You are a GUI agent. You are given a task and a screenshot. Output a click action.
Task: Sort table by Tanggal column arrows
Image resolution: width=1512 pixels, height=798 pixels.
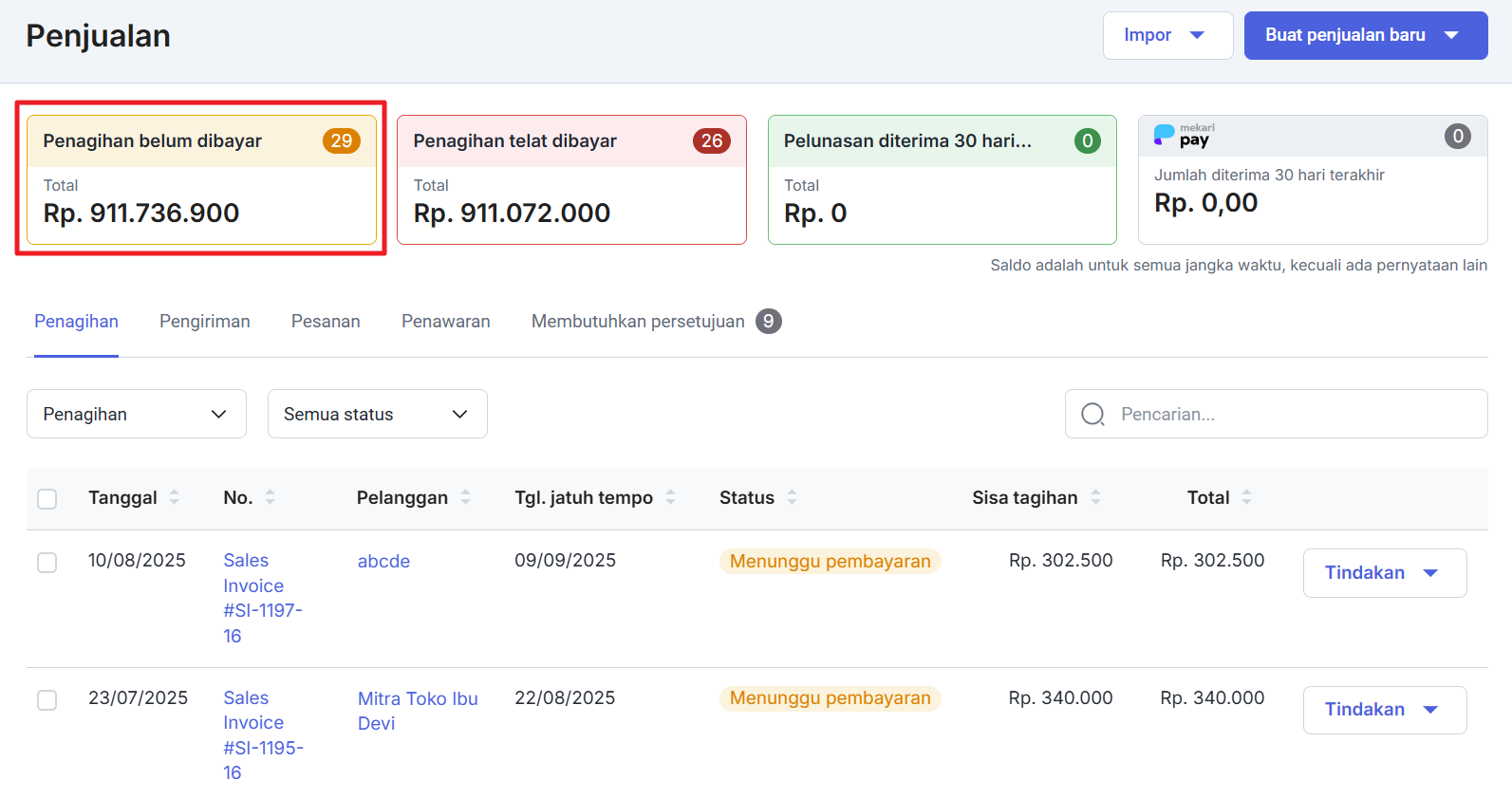coord(174,497)
